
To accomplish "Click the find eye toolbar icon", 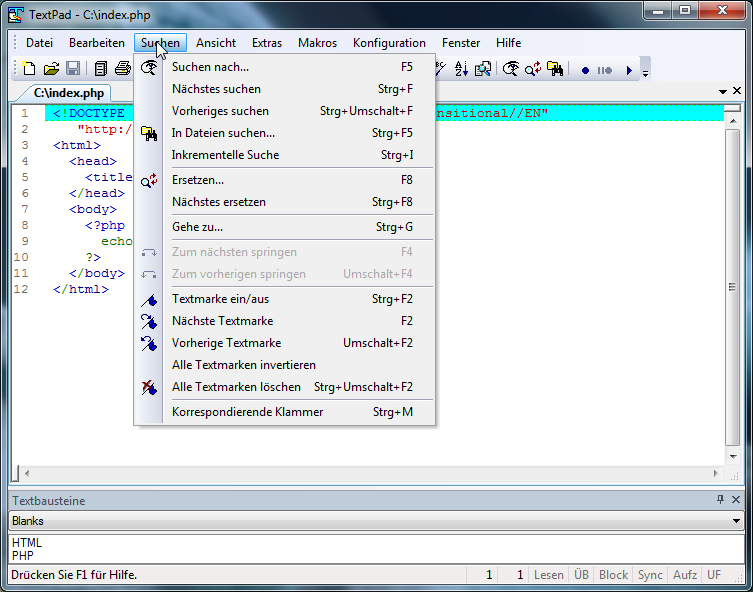I will point(511,69).
